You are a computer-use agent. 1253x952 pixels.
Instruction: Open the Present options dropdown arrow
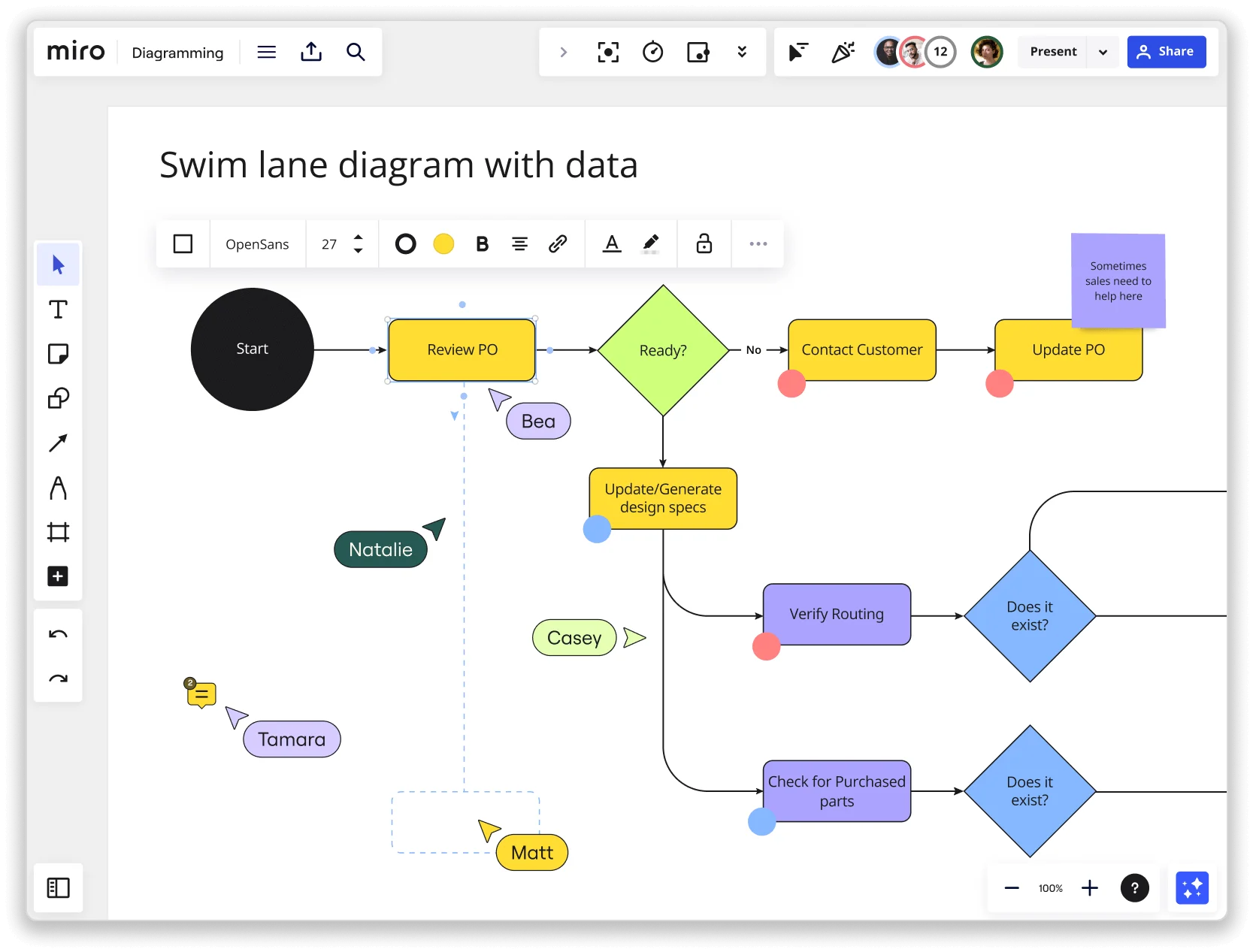click(x=1103, y=52)
